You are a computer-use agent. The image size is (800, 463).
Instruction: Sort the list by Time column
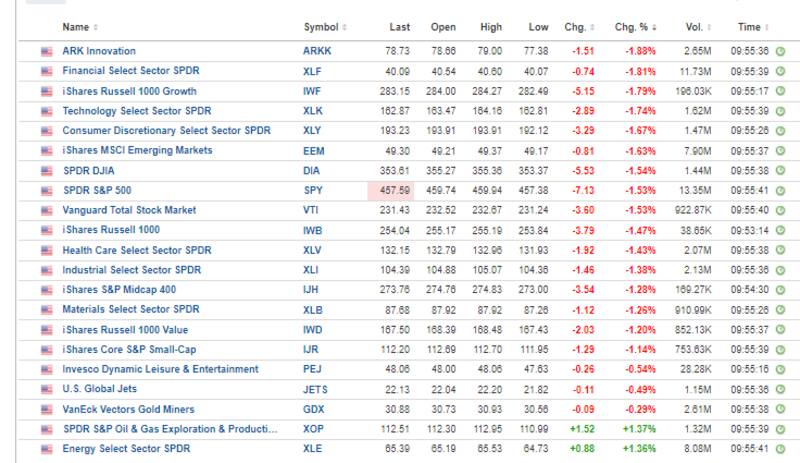[751, 27]
